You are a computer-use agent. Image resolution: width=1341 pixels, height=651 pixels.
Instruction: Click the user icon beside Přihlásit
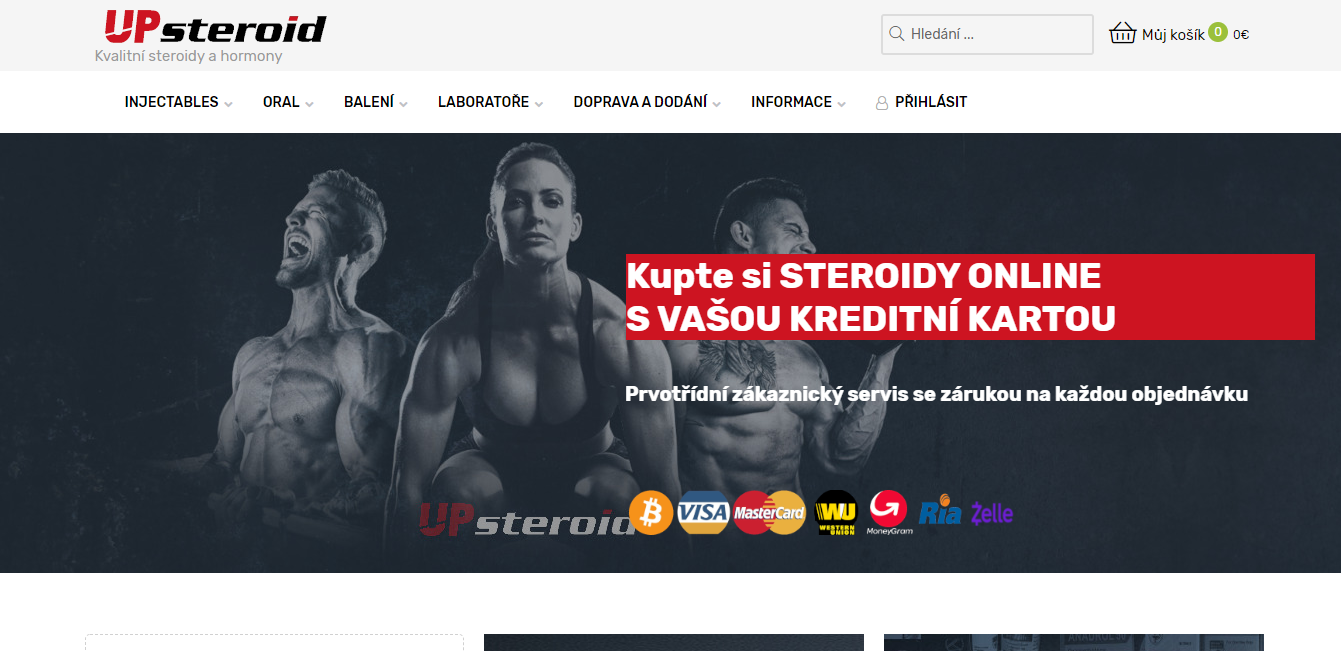click(882, 103)
